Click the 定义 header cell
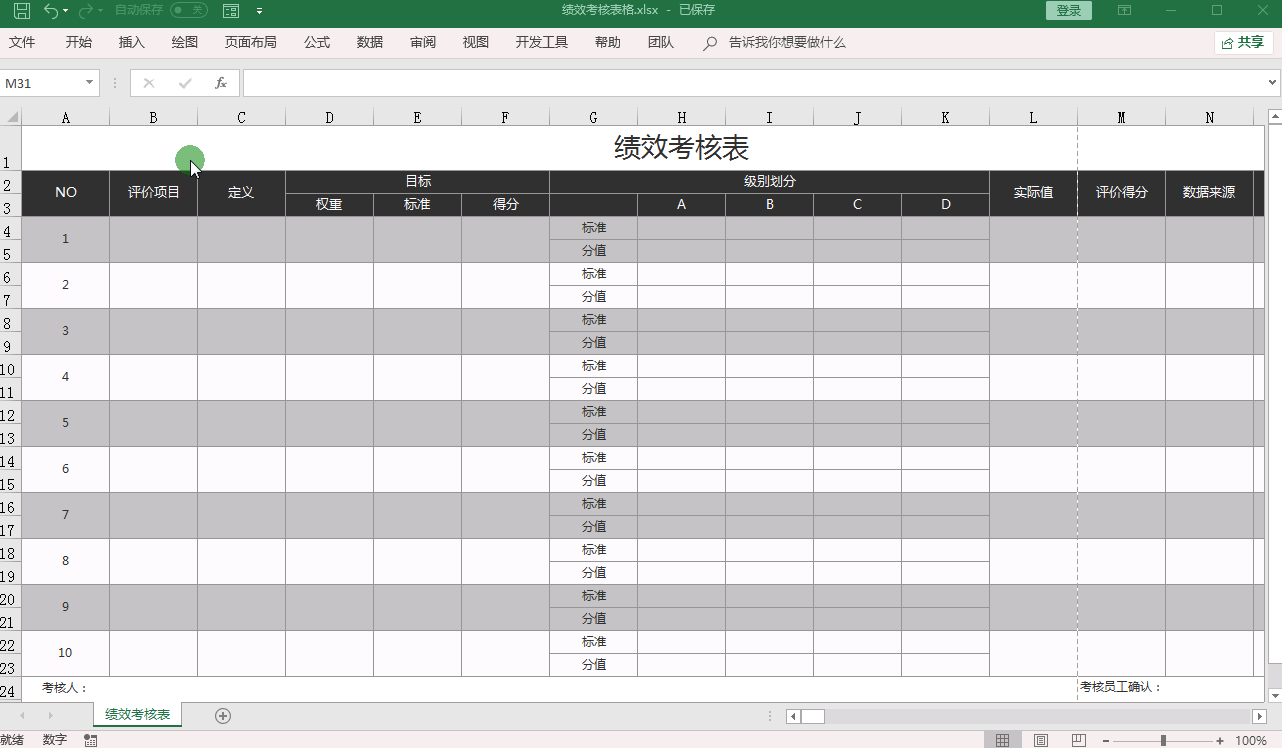Image resolution: width=1282 pixels, height=748 pixels. (x=242, y=193)
